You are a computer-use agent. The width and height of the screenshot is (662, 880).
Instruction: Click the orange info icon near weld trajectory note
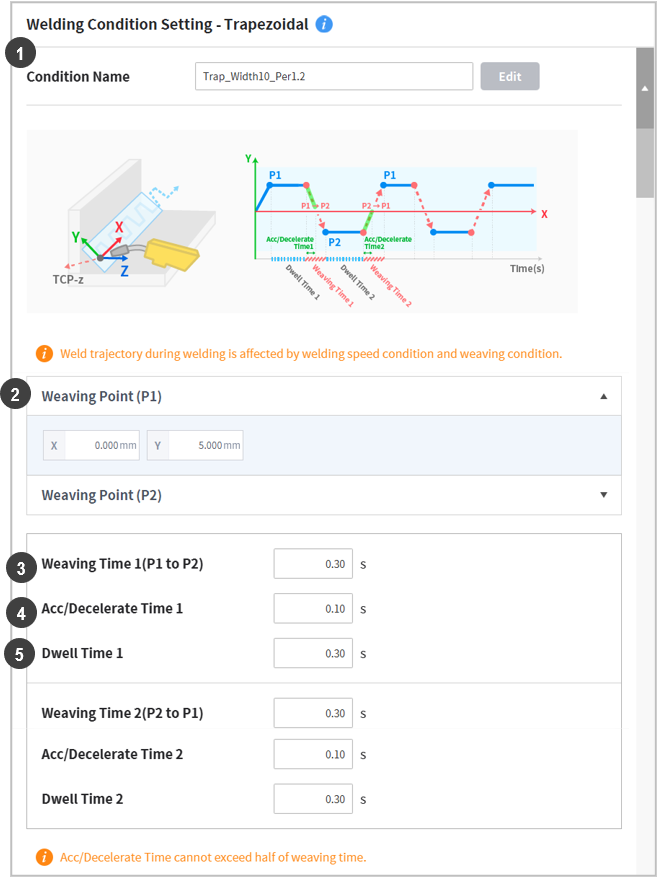click(x=44, y=353)
